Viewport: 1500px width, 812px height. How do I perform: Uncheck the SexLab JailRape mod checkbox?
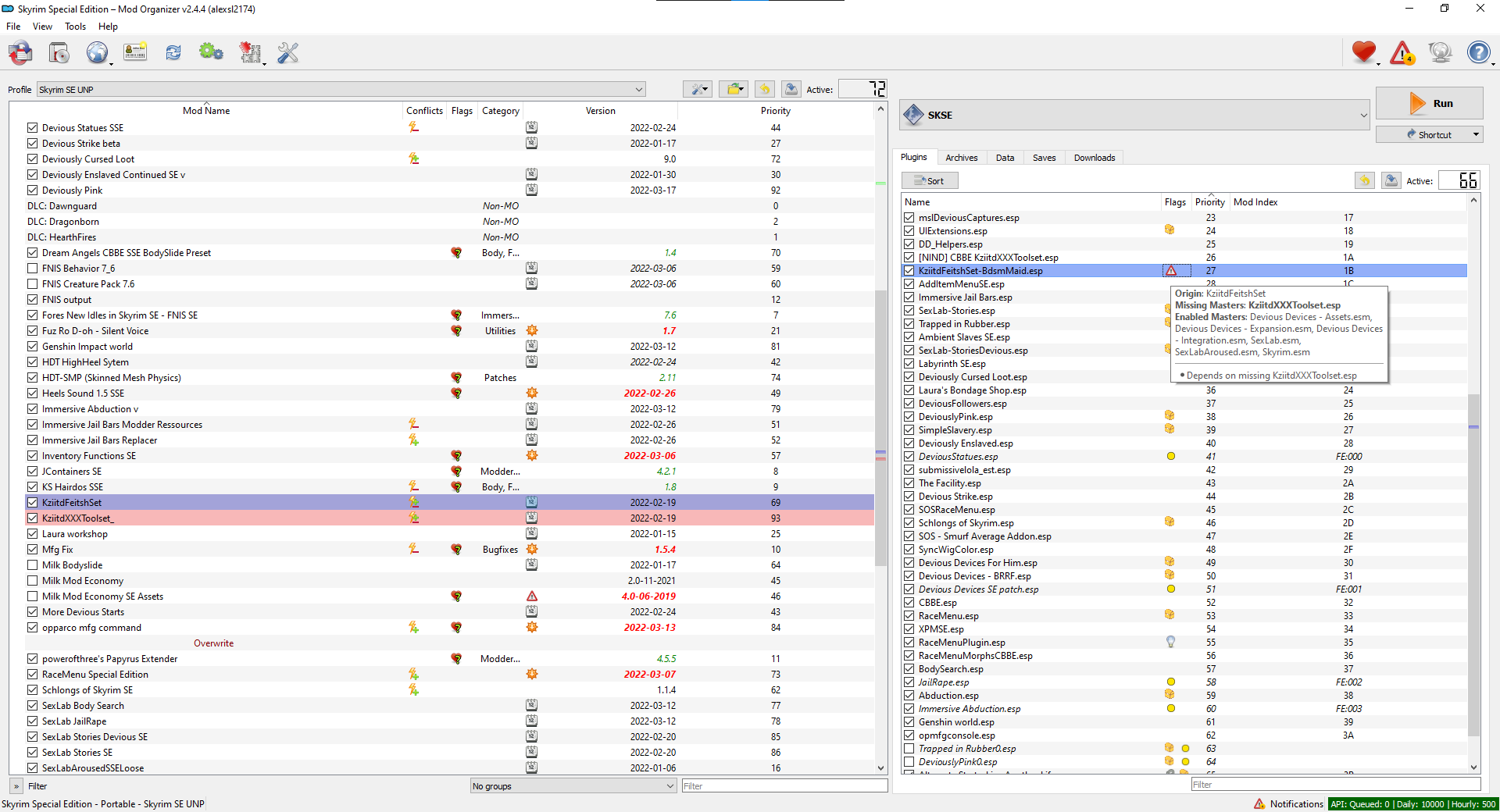point(32,721)
